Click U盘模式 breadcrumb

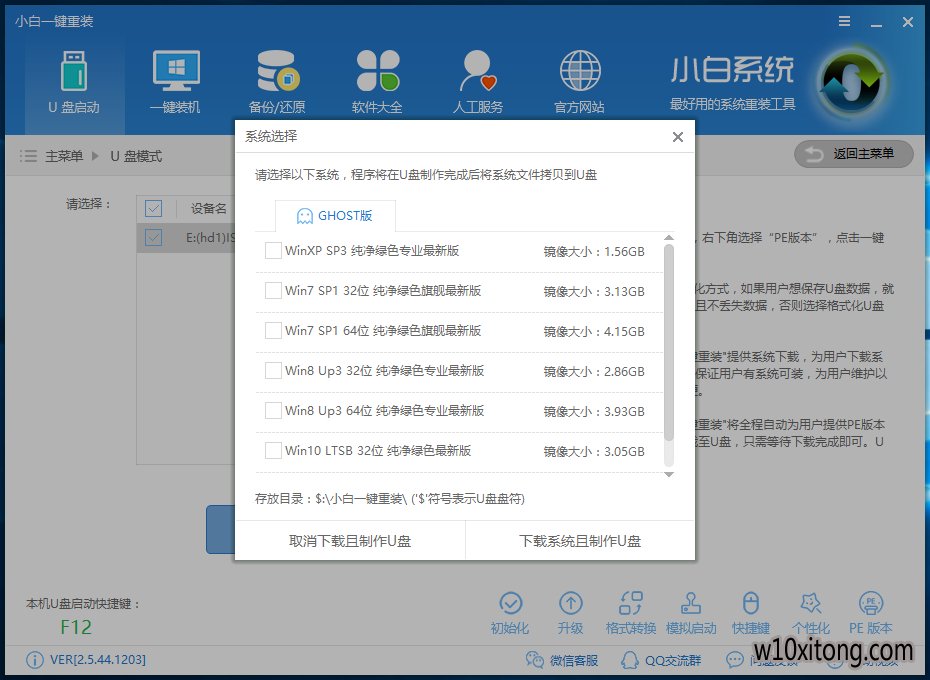point(136,156)
